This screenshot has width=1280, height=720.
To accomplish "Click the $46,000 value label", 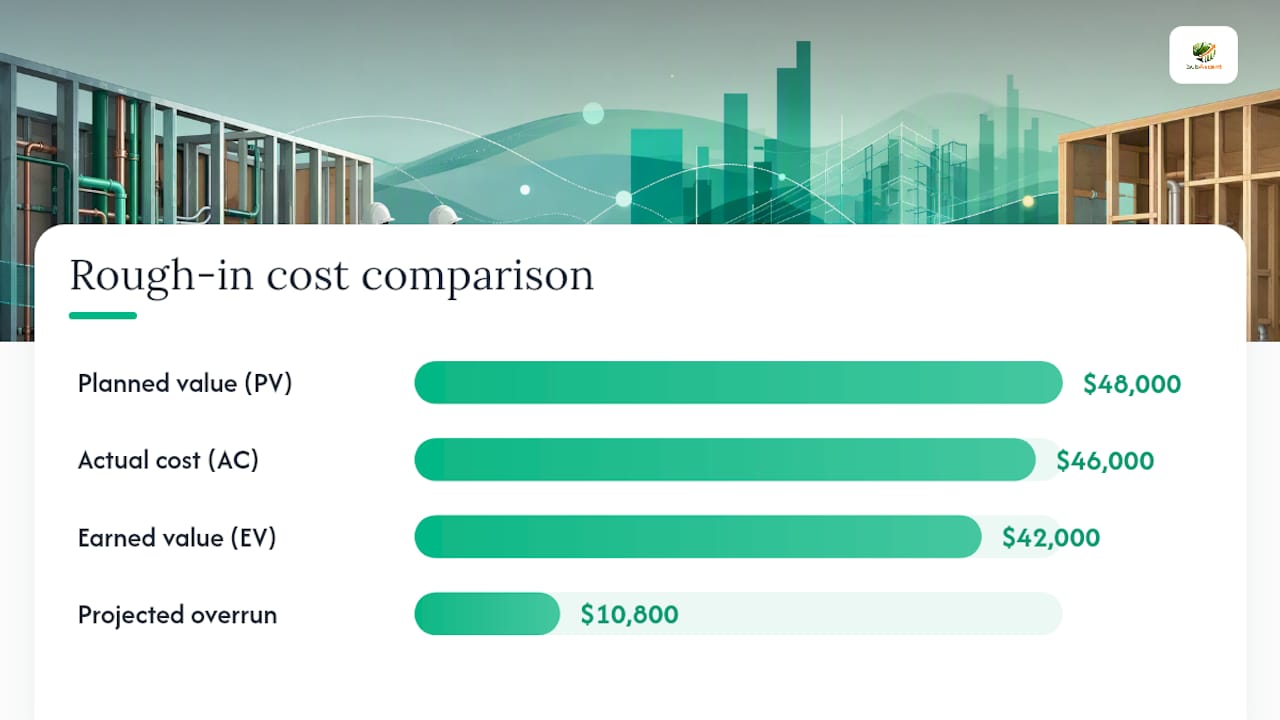I will 1105,461.
